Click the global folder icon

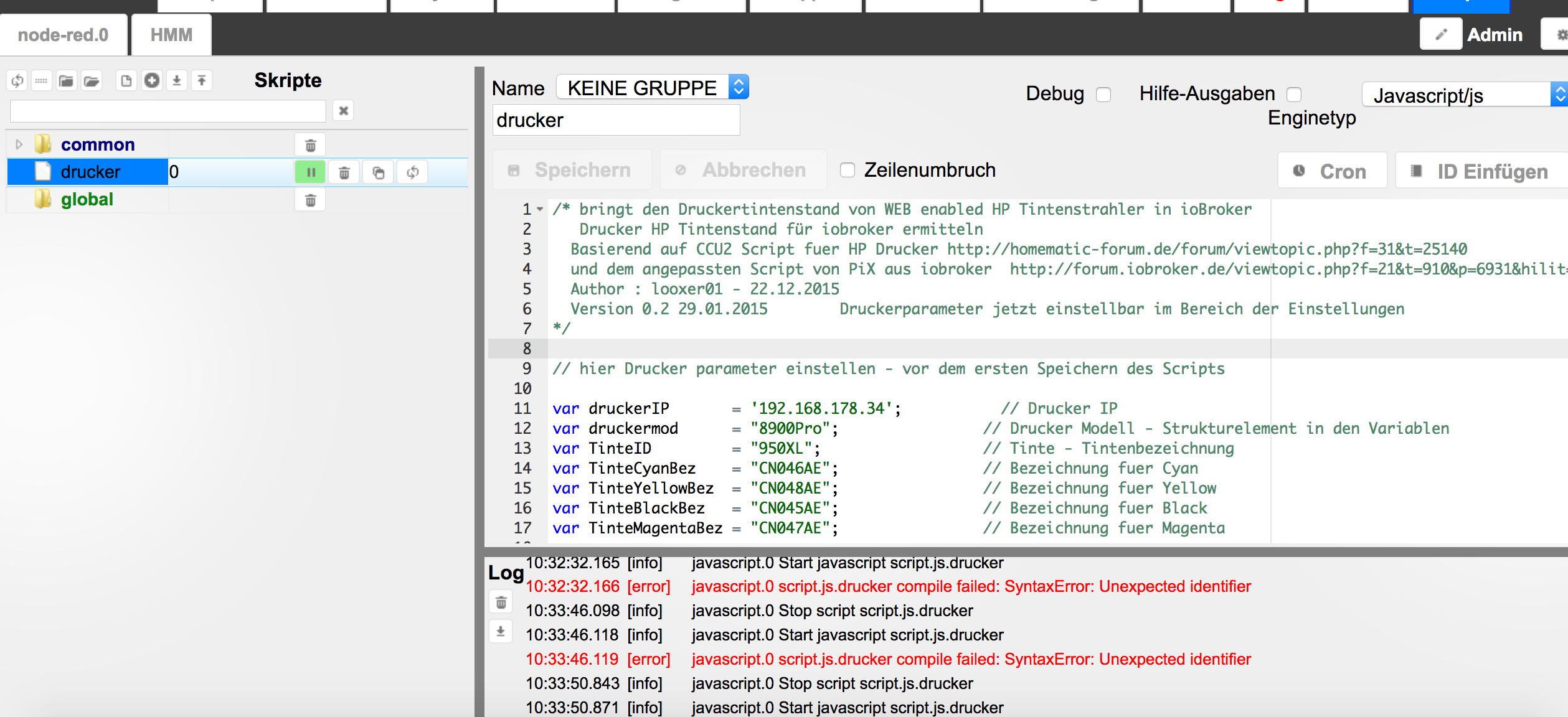click(x=43, y=199)
